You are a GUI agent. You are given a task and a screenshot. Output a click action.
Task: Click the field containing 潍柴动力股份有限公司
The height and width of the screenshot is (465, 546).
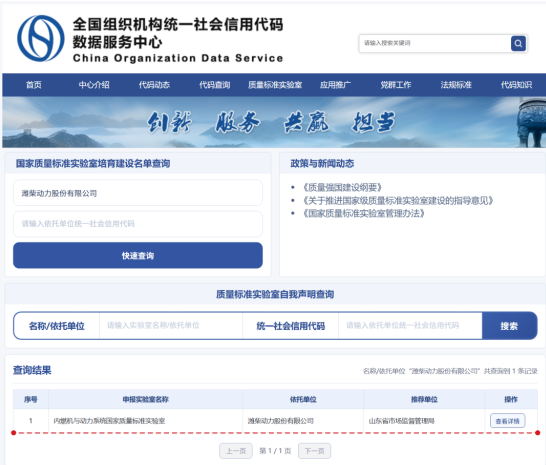point(138,193)
